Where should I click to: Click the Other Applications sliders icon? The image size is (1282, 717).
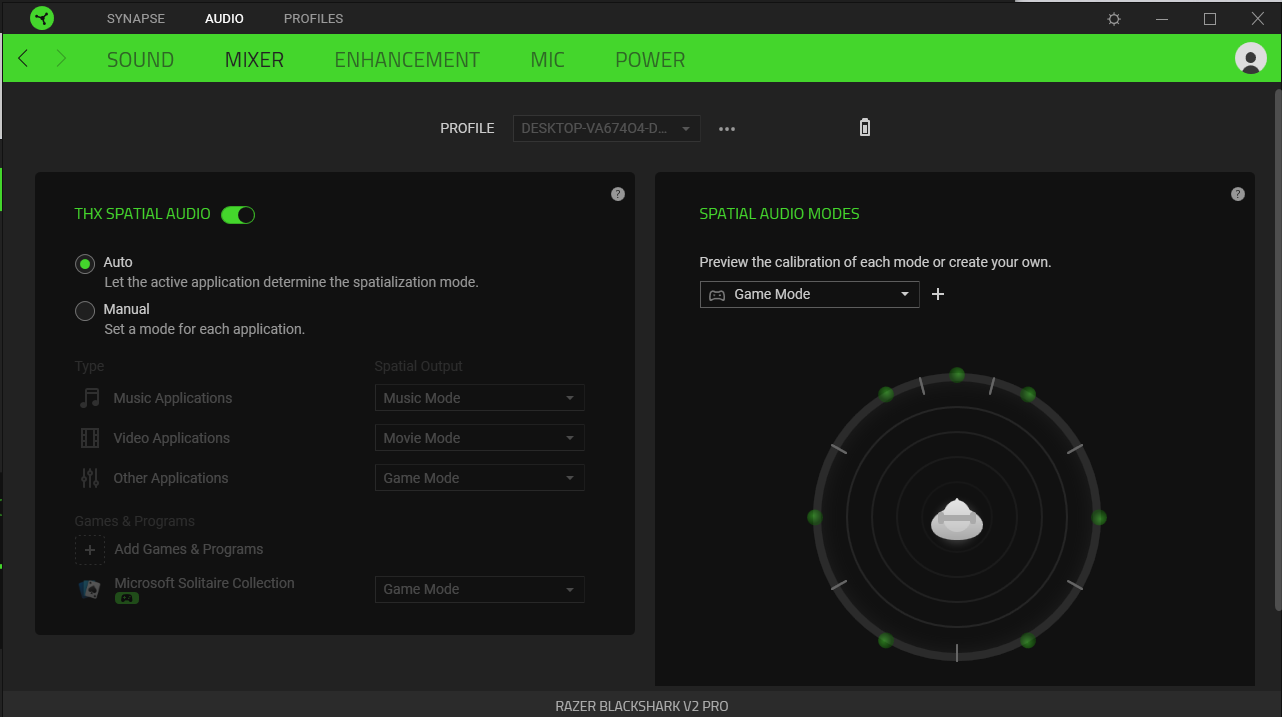[x=90, y=478]
